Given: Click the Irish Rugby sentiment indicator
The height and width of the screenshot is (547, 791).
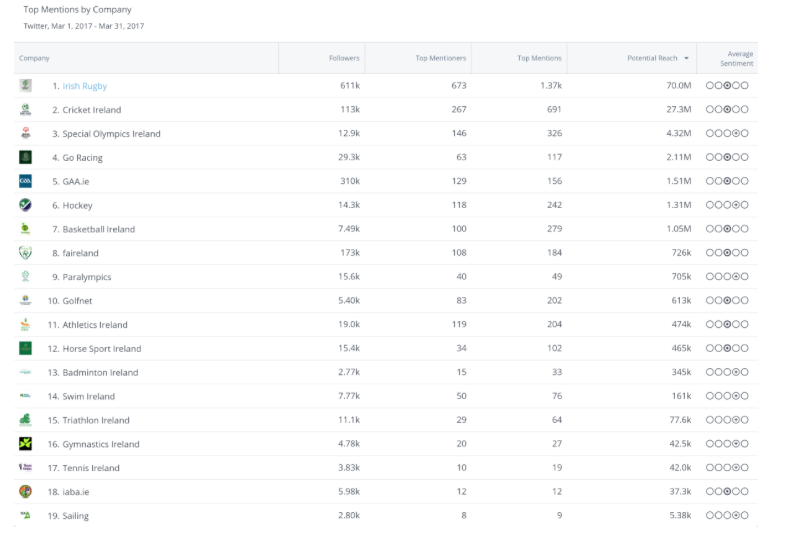Looking at the screenshot, I should [727, 86].
